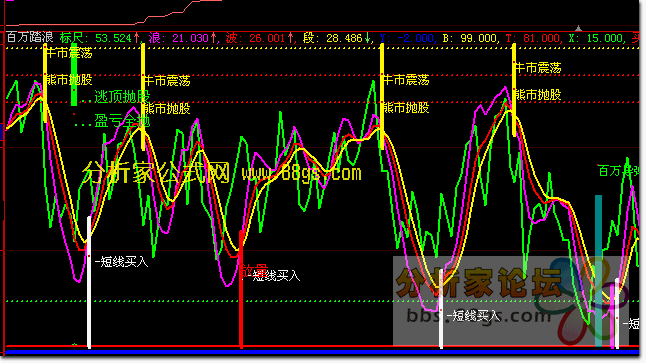
Task: Click the green 盈亏全抛 label
Action: tap(122, 121)
